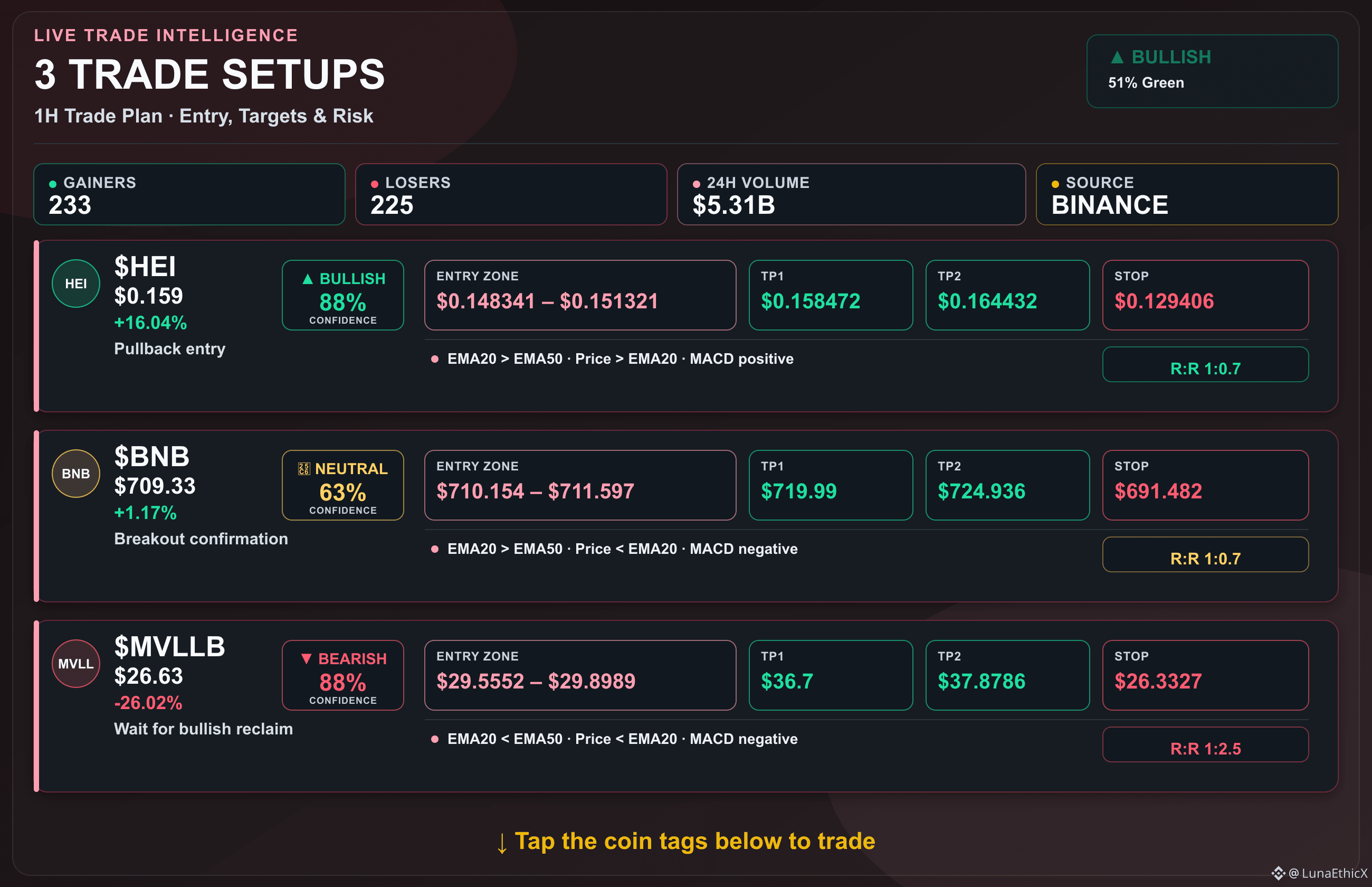Click the 'Pullback entry' note
Viewport: 1372px width, 887px height.
pos(170,348)
